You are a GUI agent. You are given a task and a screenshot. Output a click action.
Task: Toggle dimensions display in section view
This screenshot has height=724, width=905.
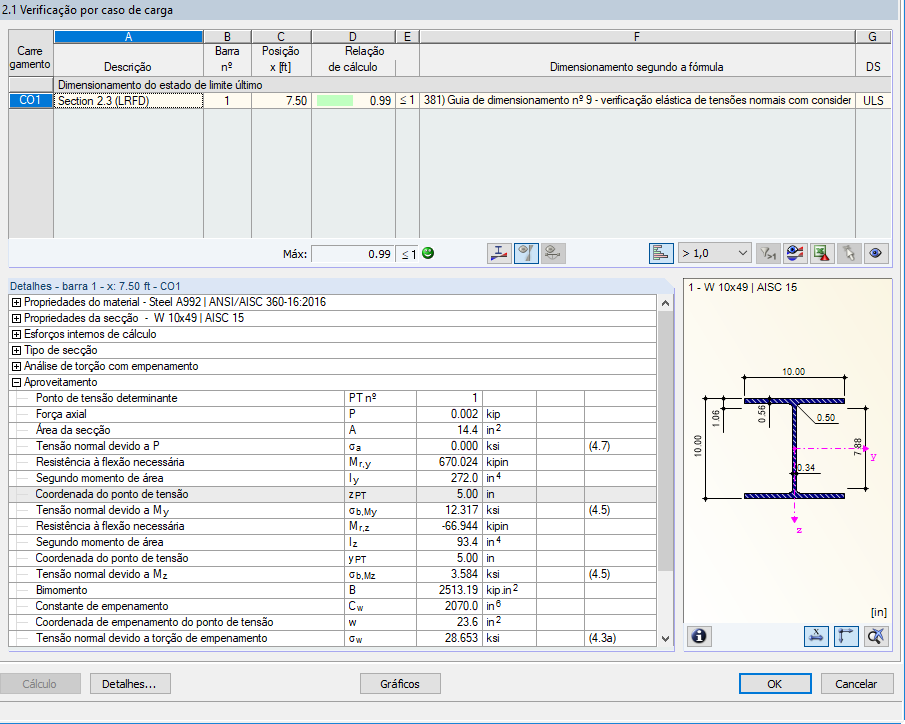(817, 636)
